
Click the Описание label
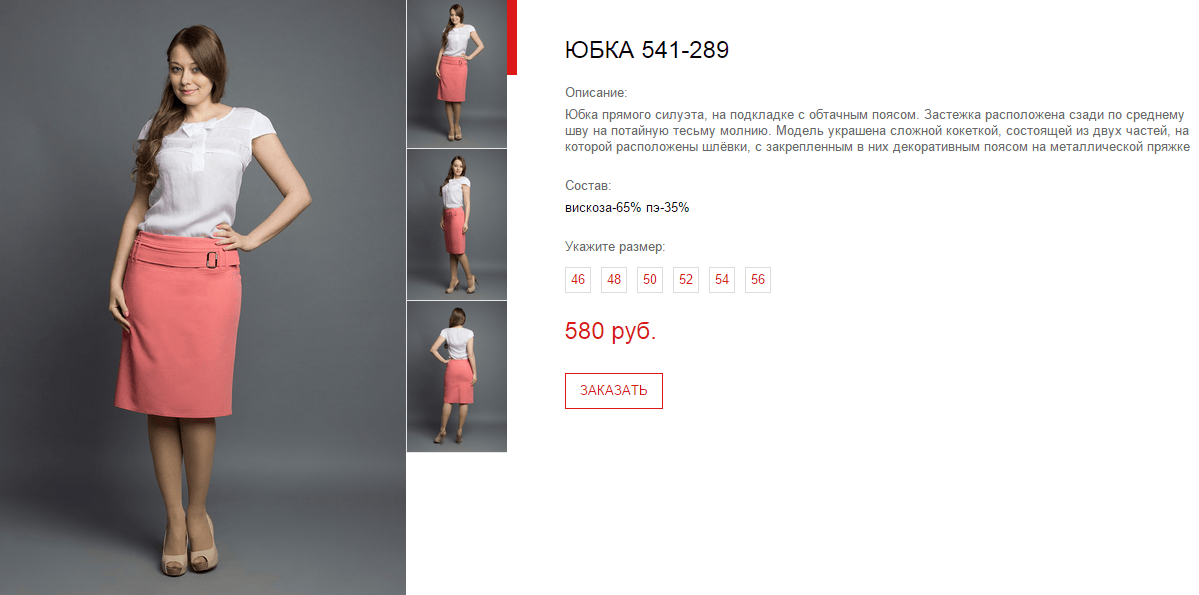click(x=596, y=93)
